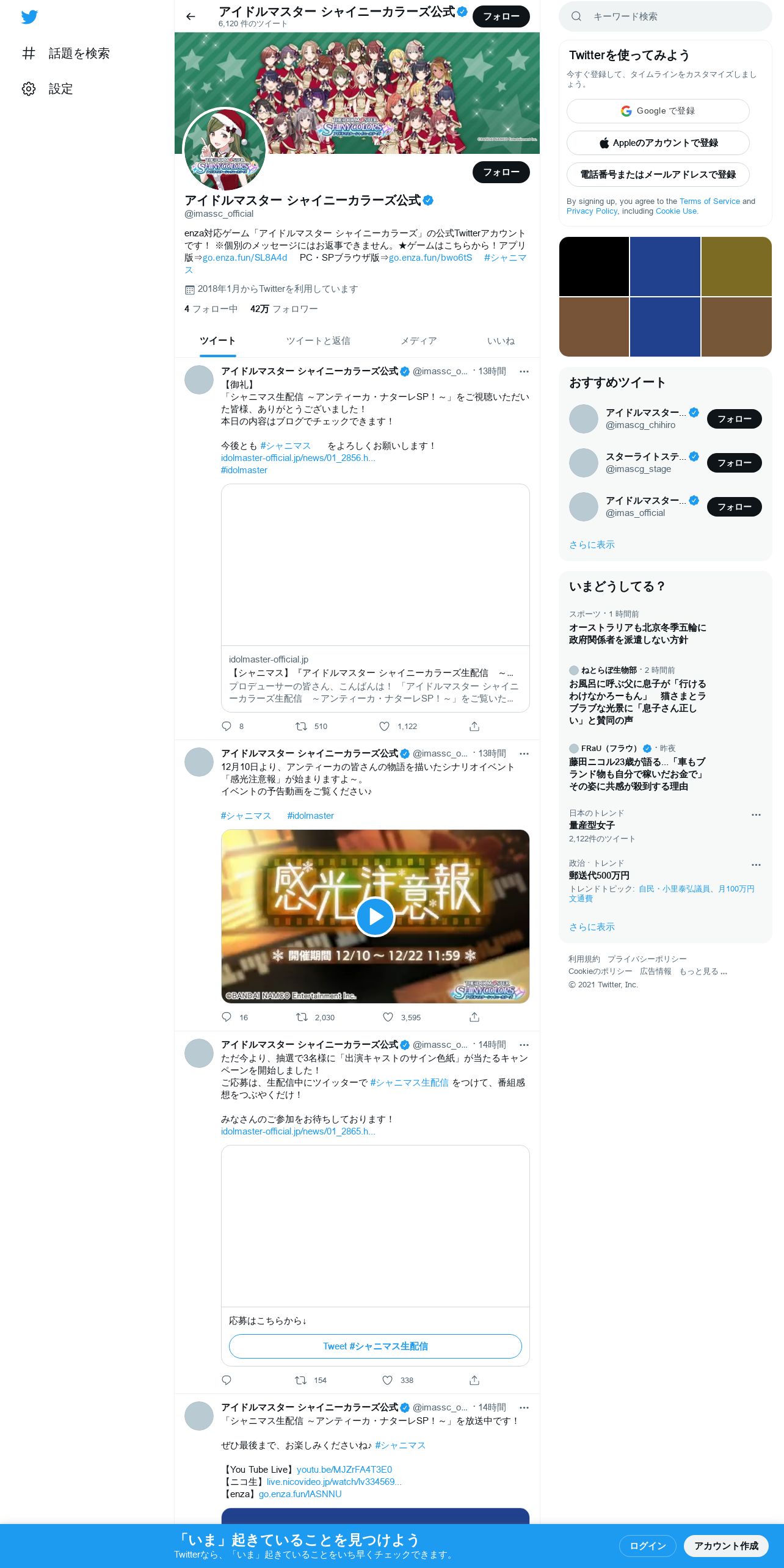Open more menu for 量産型女子 trend
This screenshot has height=1568, width=784.
756,815
